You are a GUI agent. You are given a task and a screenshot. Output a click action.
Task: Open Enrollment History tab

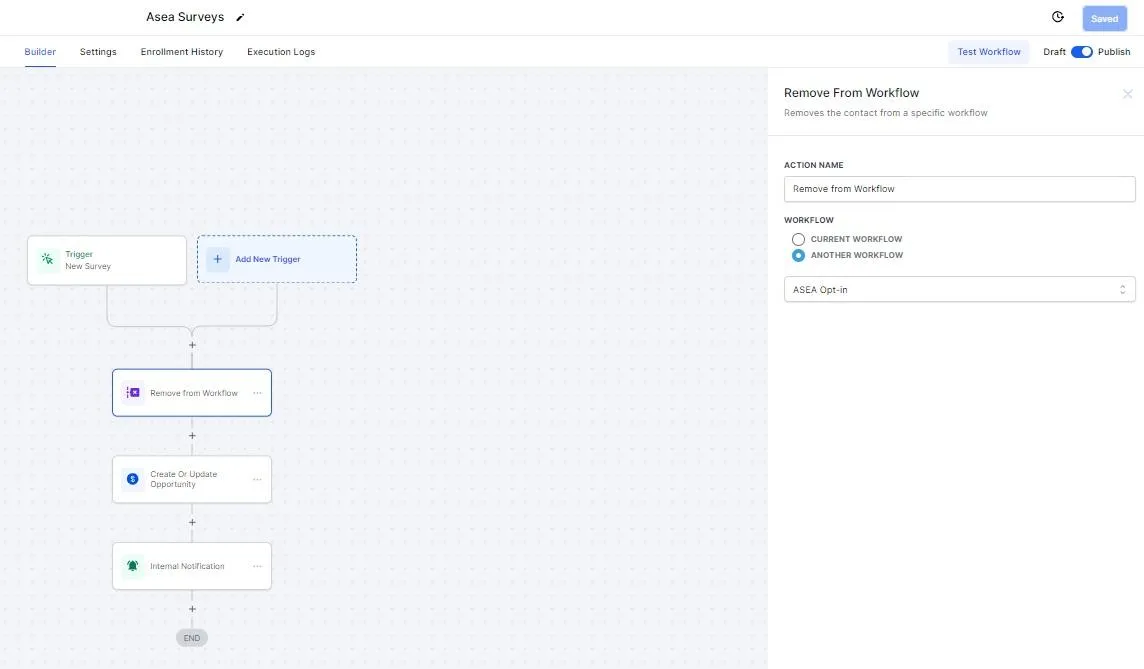tap(182, 52)
